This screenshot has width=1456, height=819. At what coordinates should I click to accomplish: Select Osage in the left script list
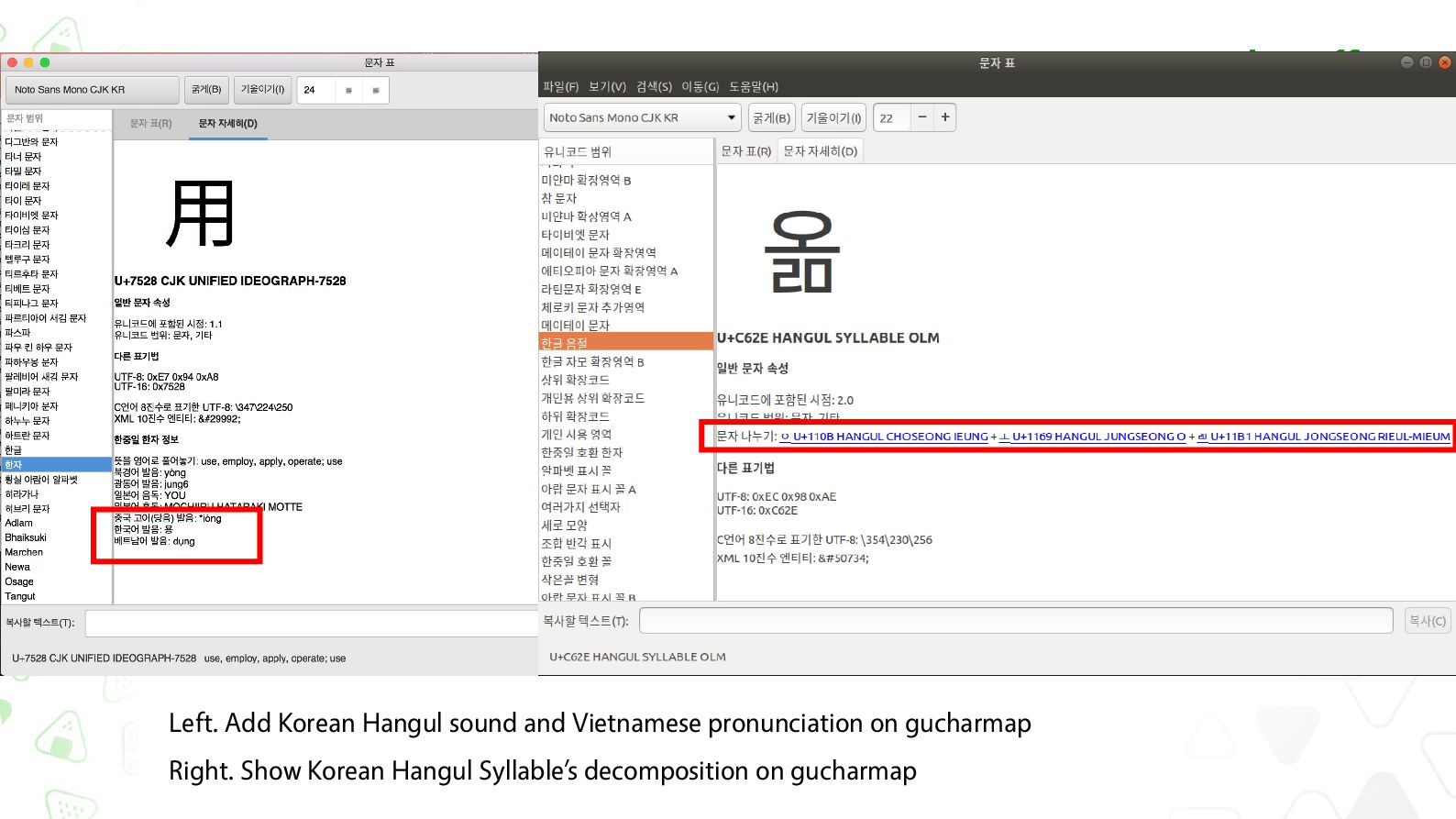[56, 581]
